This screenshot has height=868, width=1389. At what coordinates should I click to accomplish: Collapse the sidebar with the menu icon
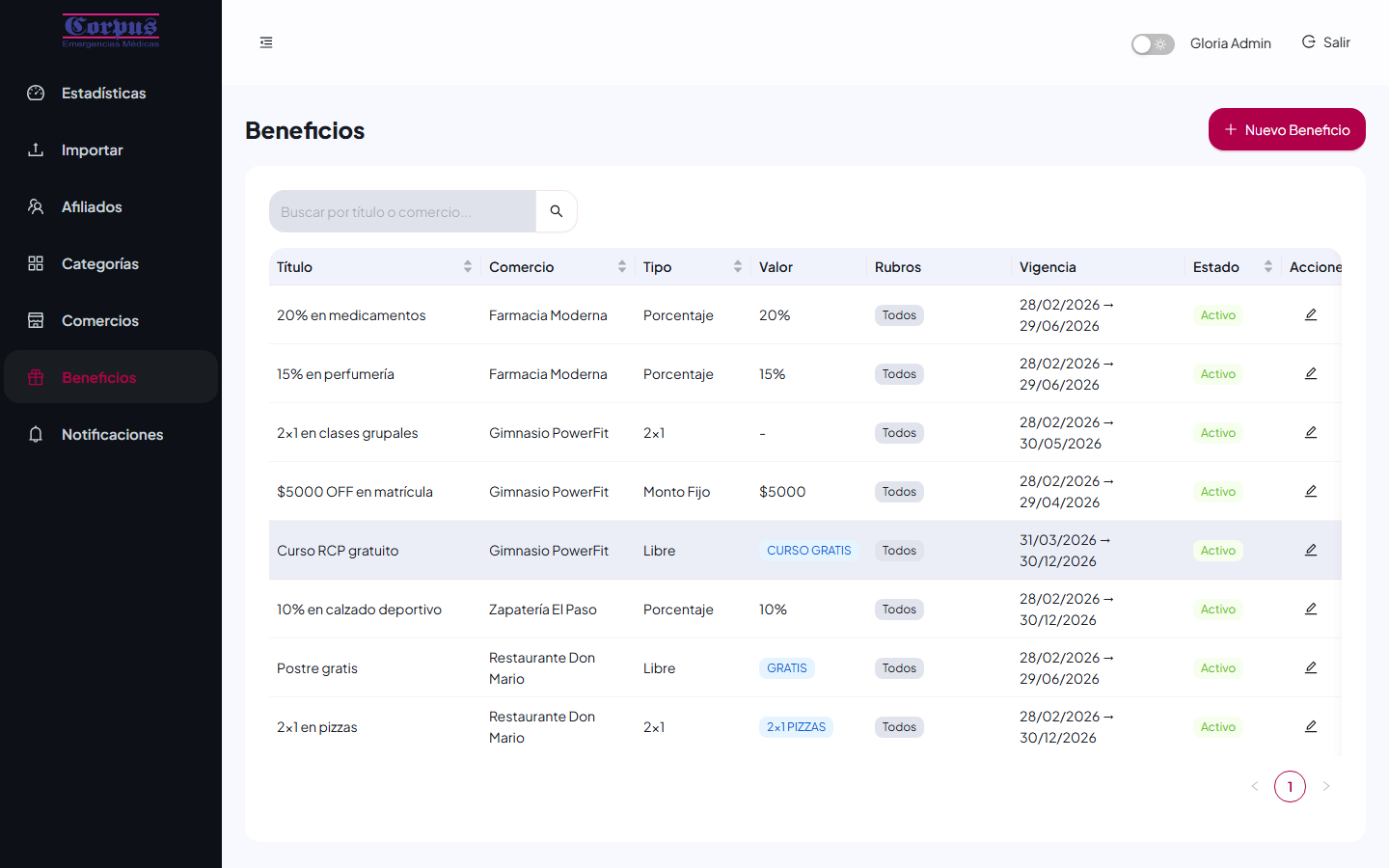coord(266,42)
